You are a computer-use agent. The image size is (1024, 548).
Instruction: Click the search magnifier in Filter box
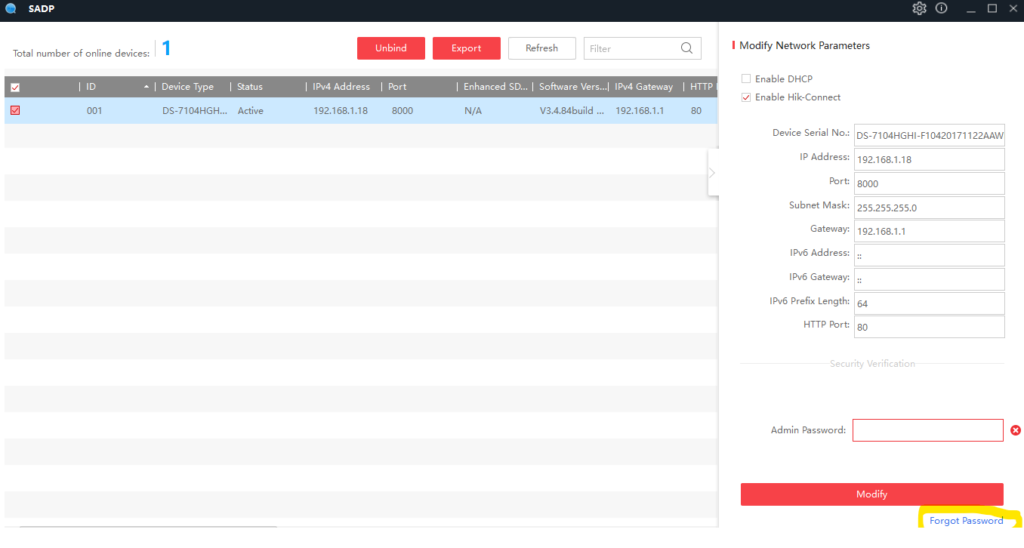686,48
